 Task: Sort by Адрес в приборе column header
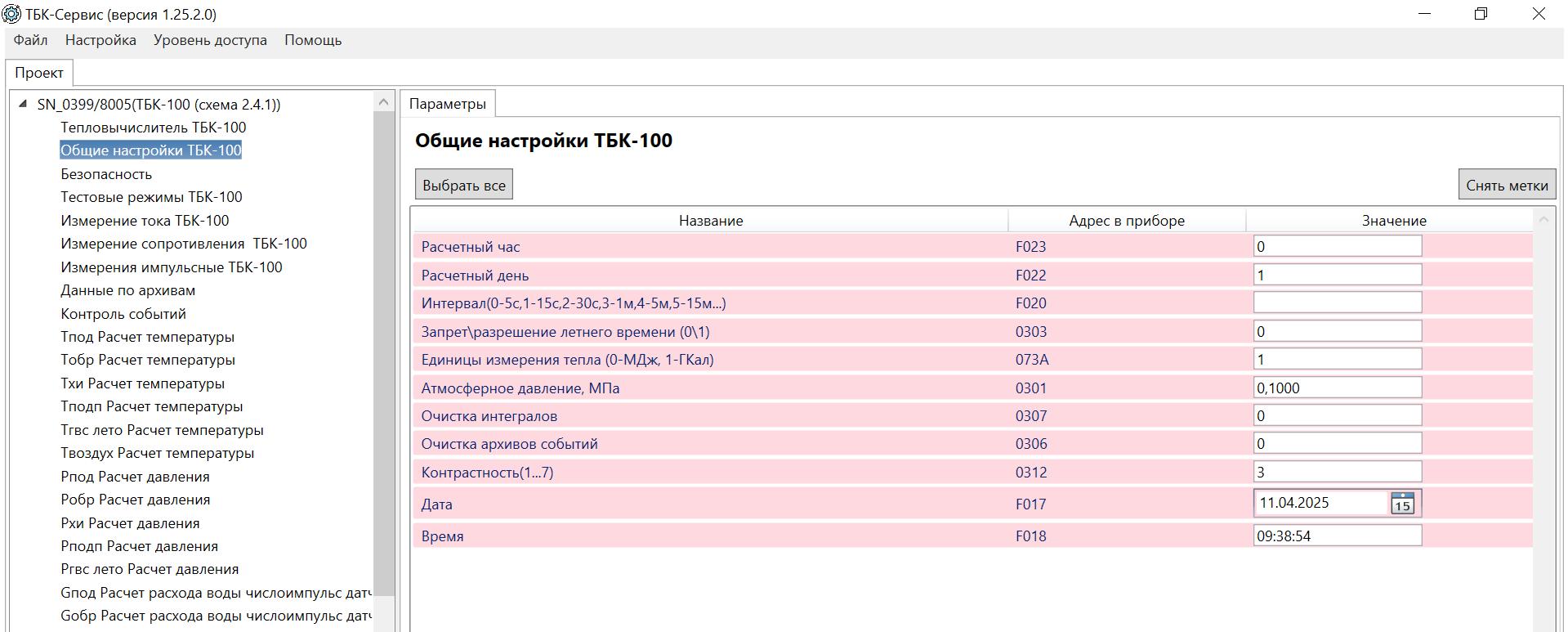[1127, 221]
